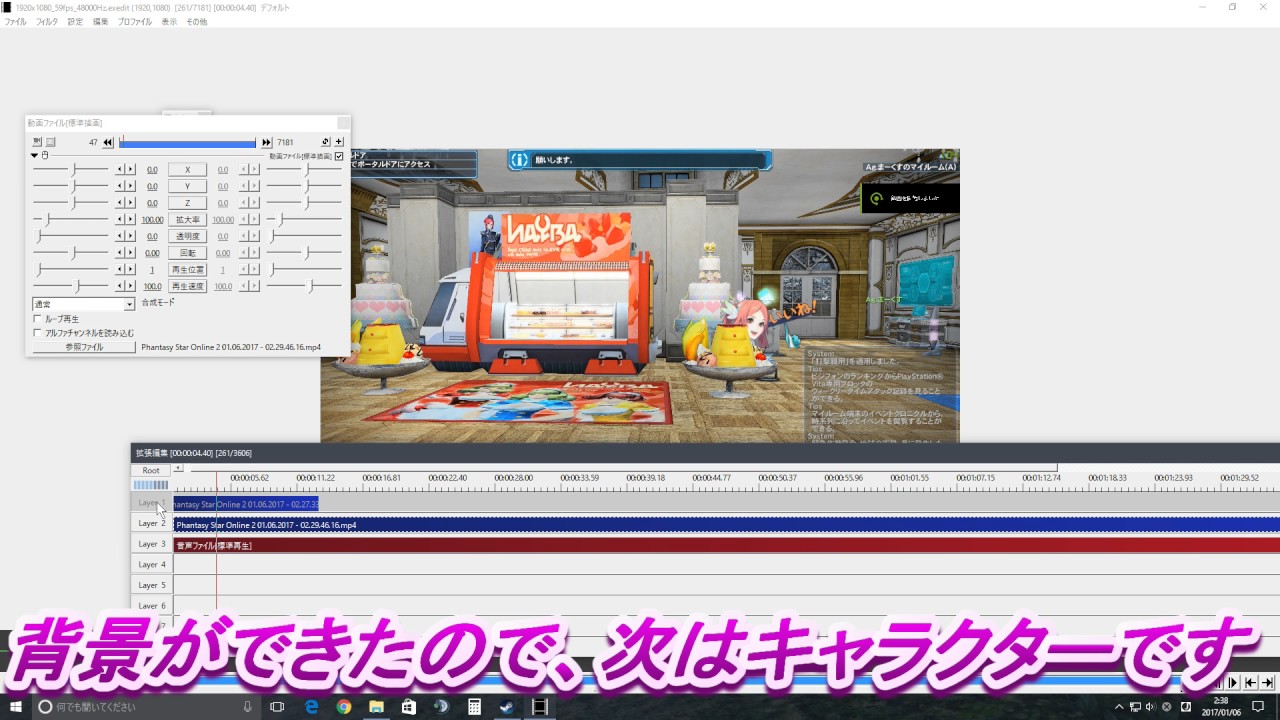Click the timeline zoom scale bar under Root
Viewport: 1280px width, 720px height.
(x=150, y=485)
